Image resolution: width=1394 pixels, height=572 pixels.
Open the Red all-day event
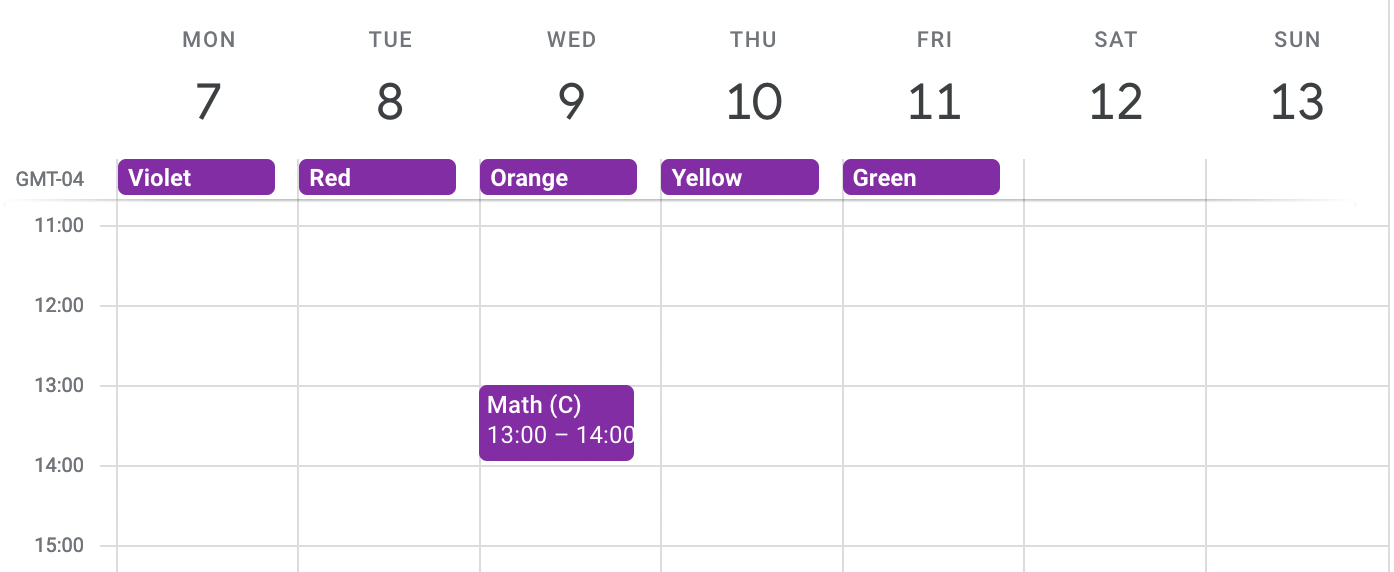[377, 177]
